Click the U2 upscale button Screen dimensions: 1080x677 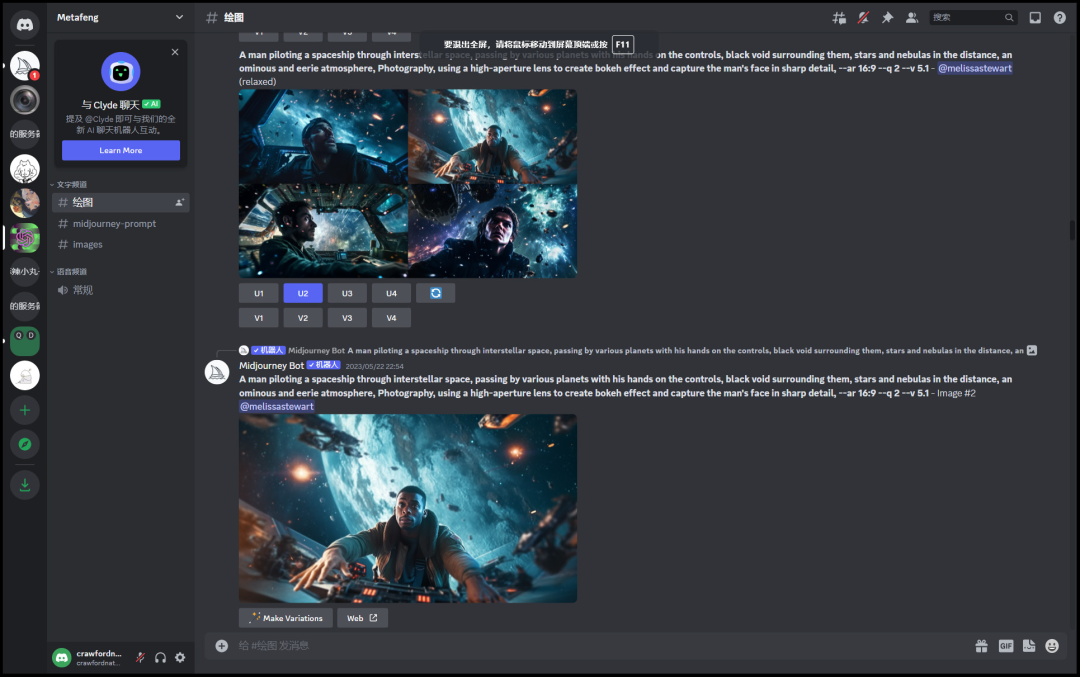[303, 293]
